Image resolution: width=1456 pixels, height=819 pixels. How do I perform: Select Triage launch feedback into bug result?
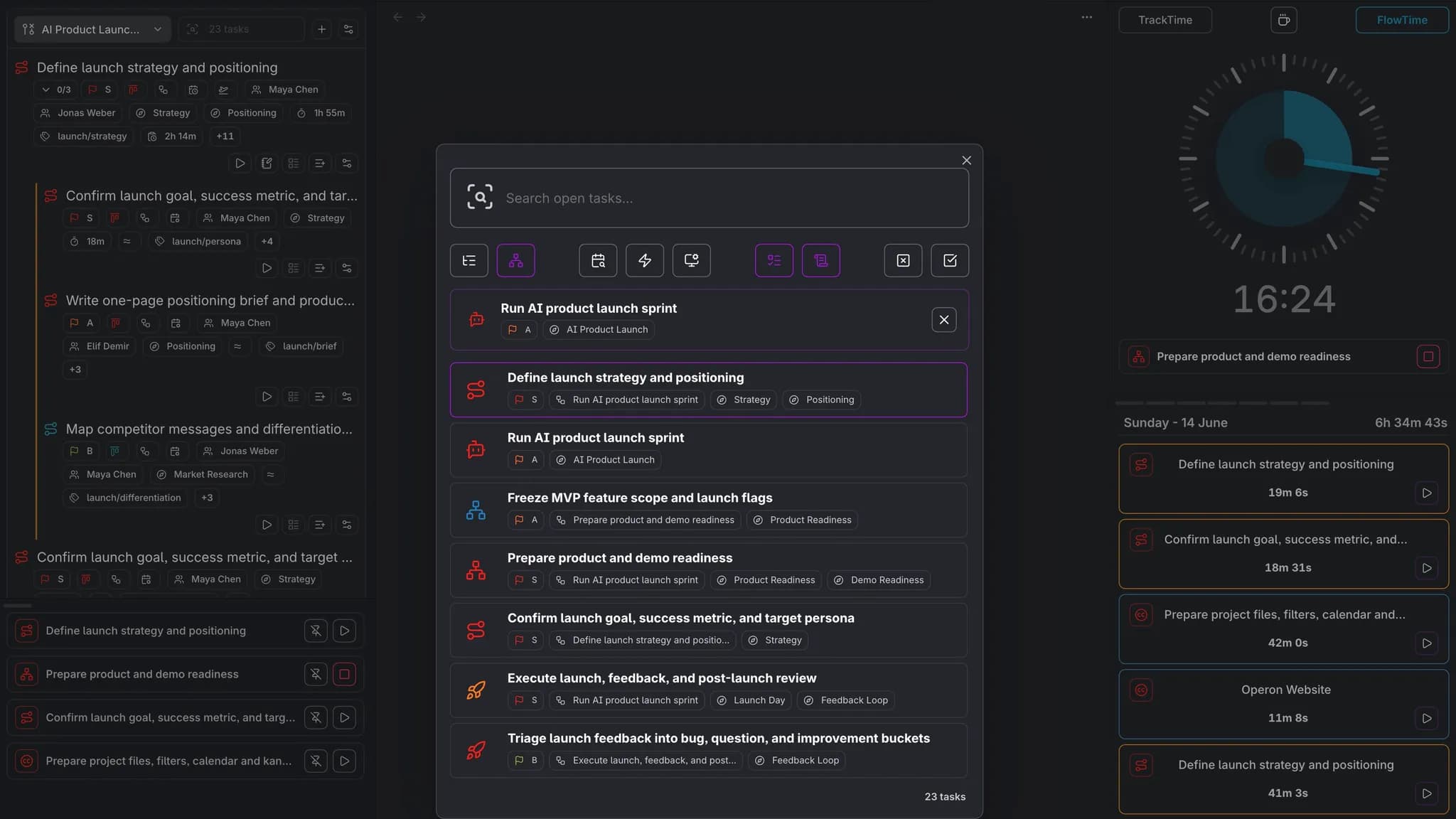[x=709, y=750]
